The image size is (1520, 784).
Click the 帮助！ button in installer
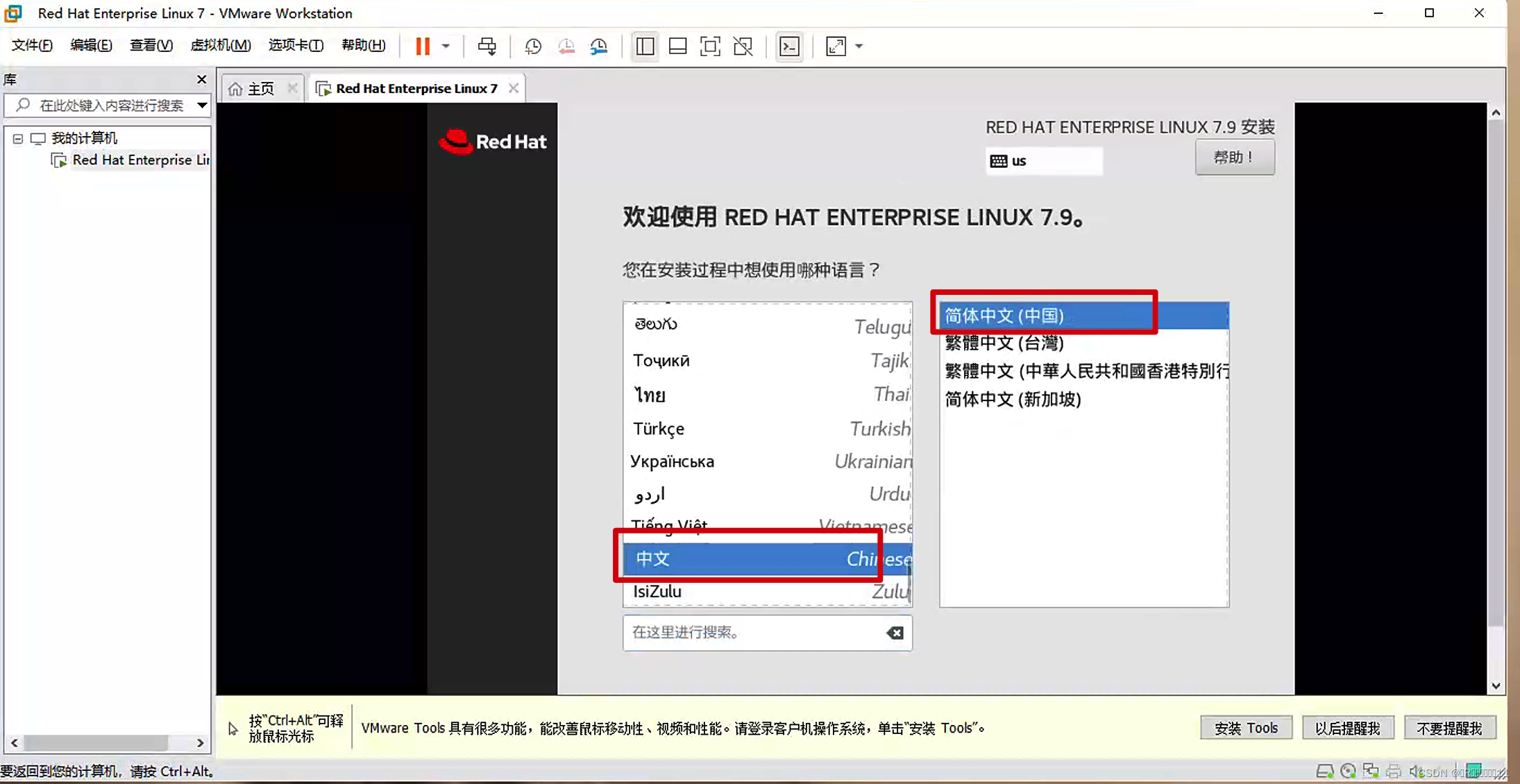pyautogui.click(x=1234, y=157)
